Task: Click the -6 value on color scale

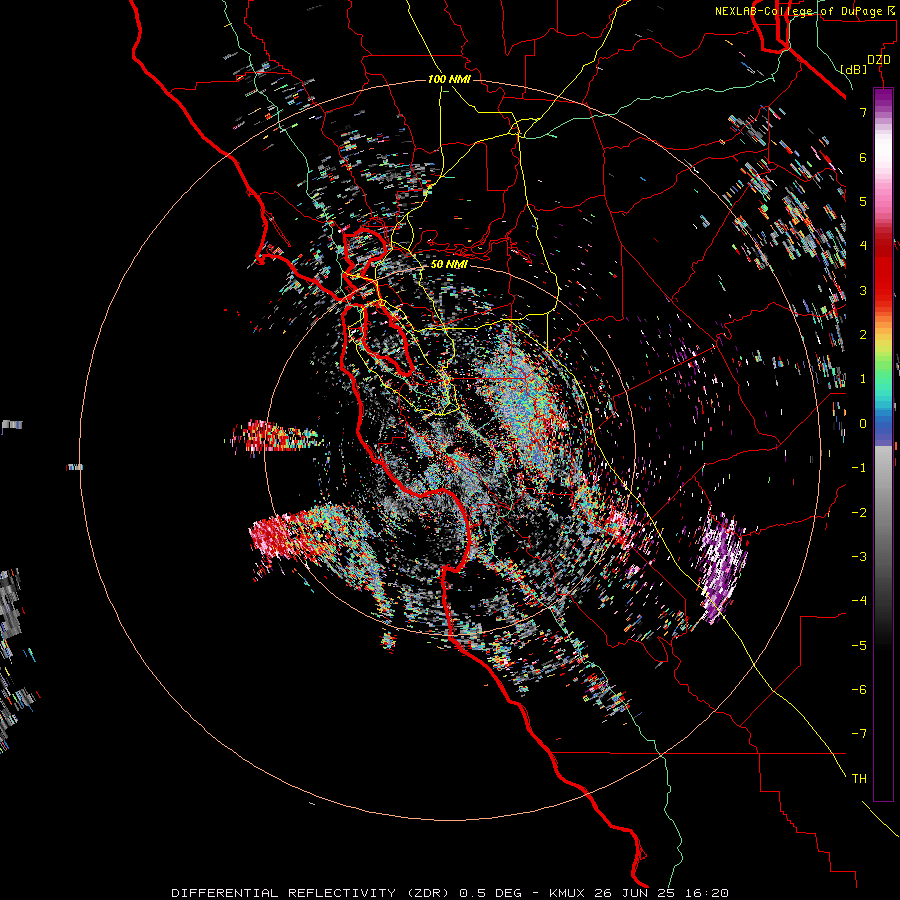Action: [859, 690]
